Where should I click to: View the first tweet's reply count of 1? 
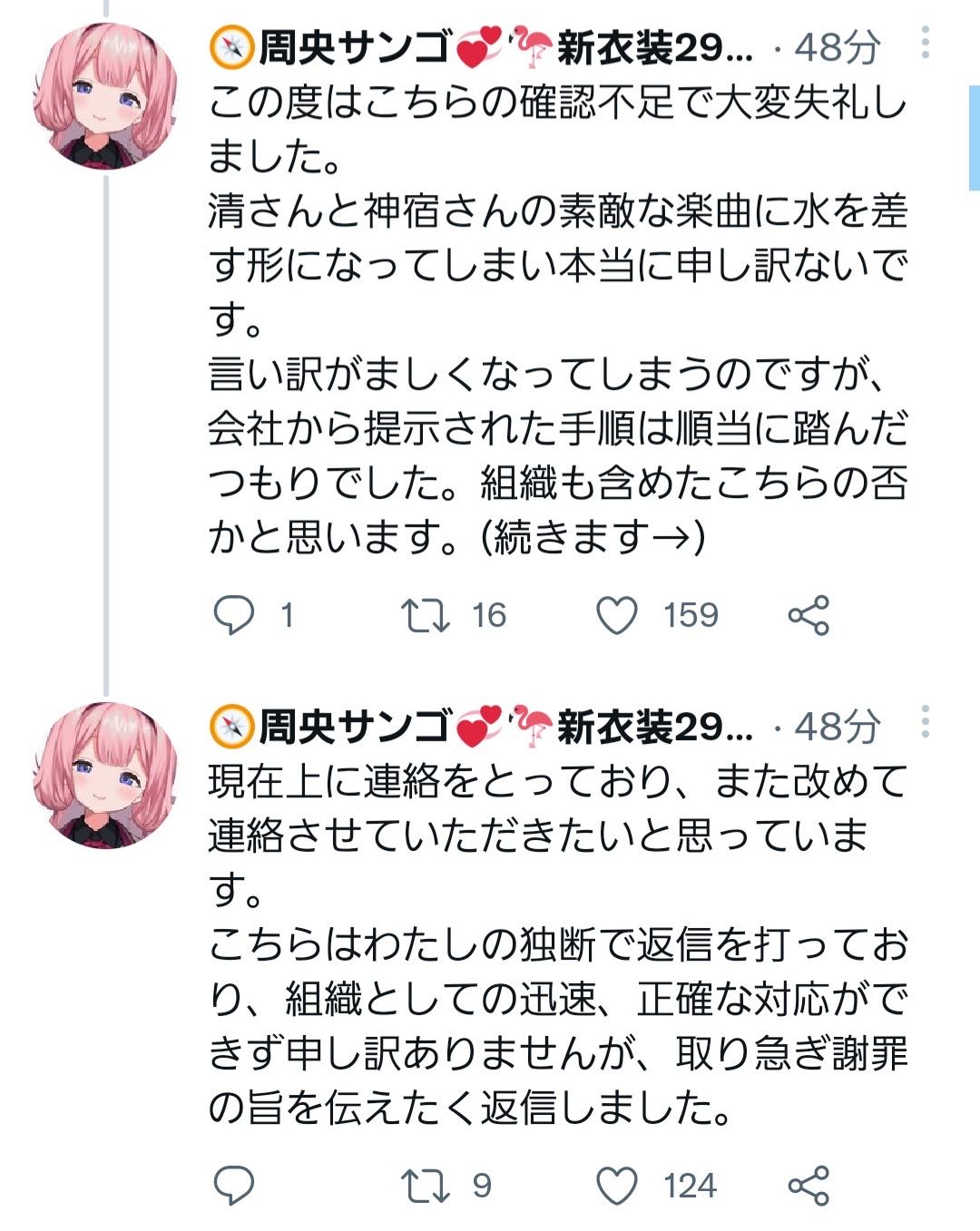coord(287,616)
